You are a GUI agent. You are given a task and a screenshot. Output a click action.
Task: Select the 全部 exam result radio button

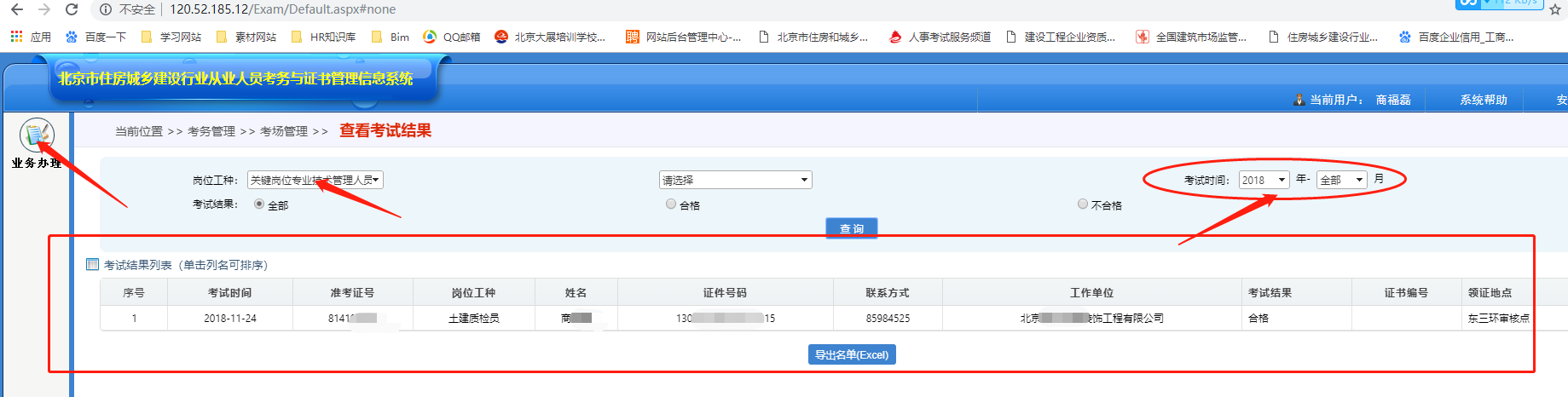(259, 204)
